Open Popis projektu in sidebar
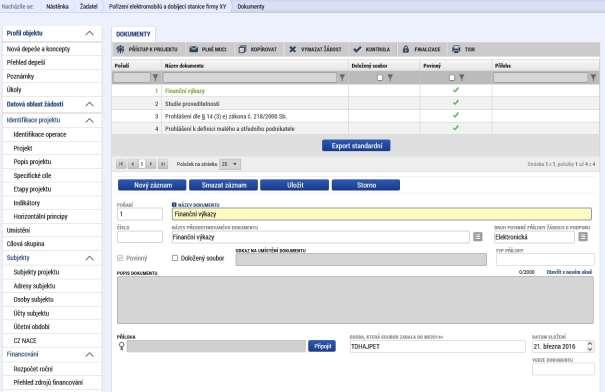The image size is (605, 392). pos(32,162)
